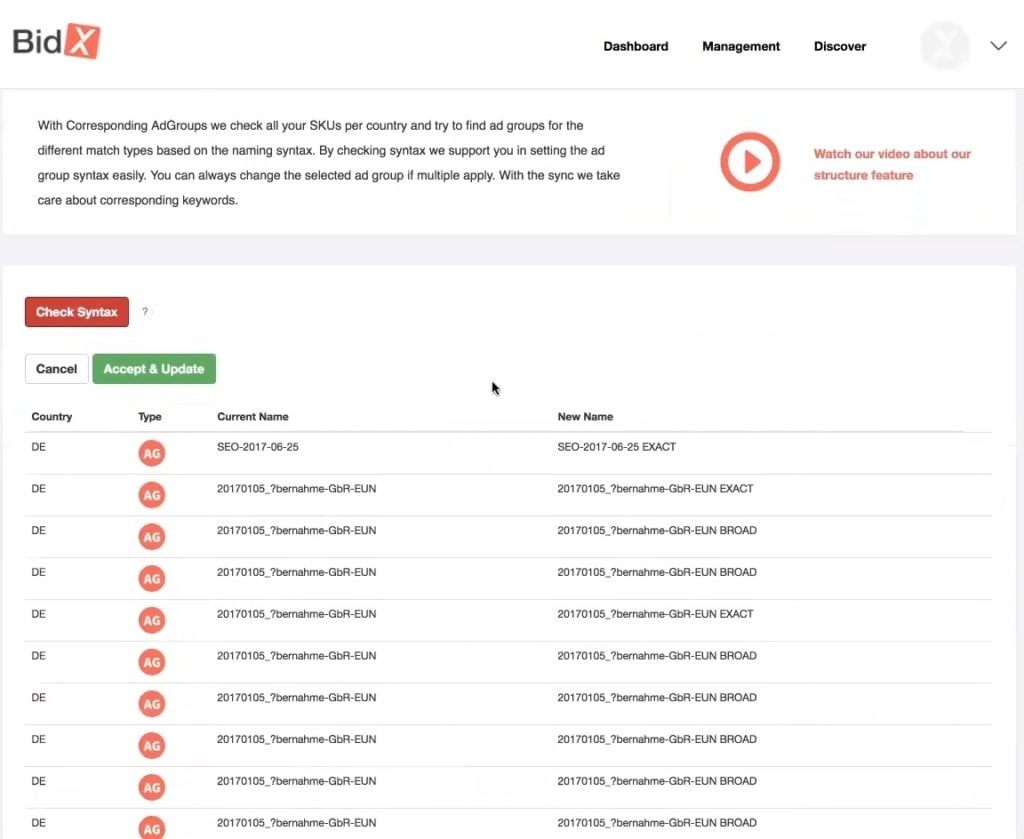Click the Cancel button
Image resolution: width=1024 pixels, height=839 pixels.
[56, 369]
